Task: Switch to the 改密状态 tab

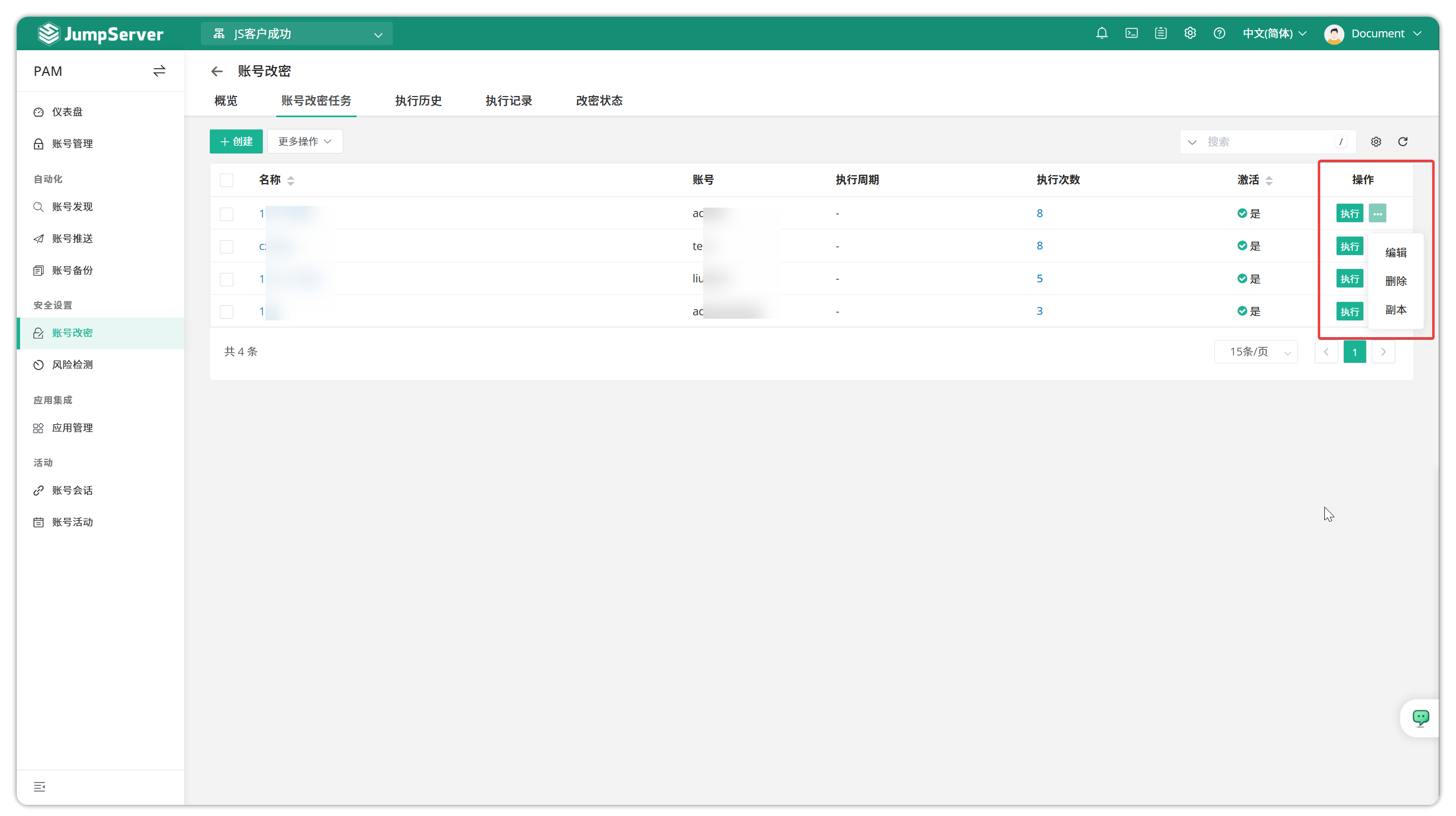Action: pos(599,100)
